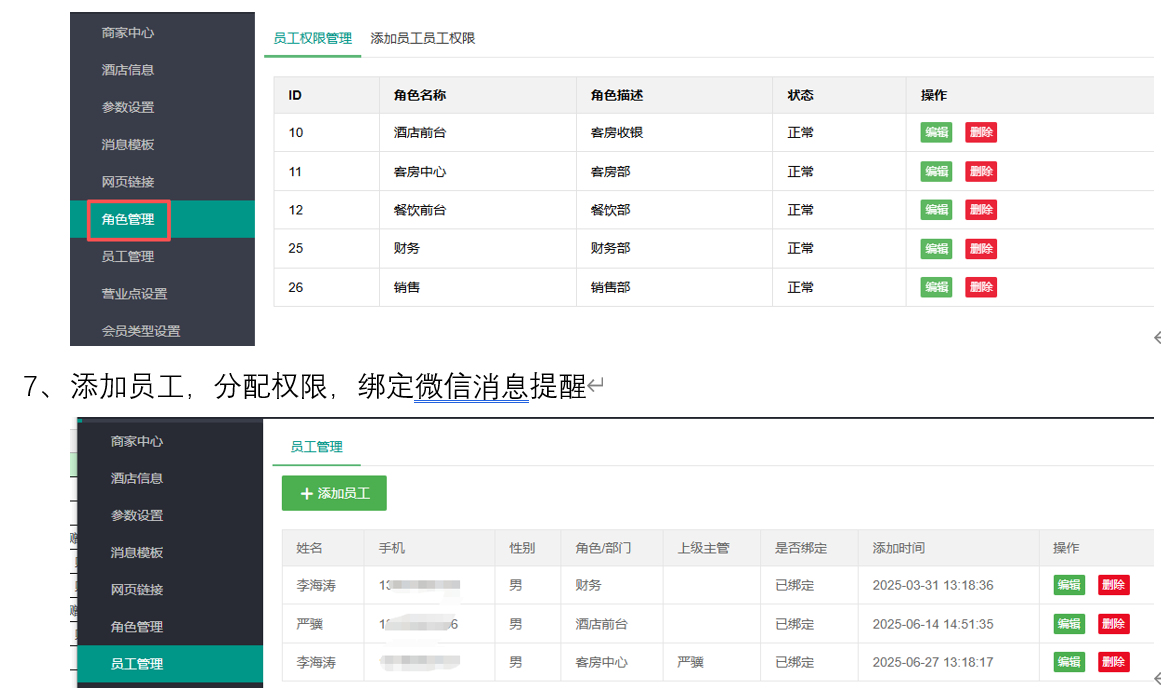The height and width of the screenshot is (695, 1161).
Task: Select 角色管理 in upper sidebar
Action: [128, 219]
